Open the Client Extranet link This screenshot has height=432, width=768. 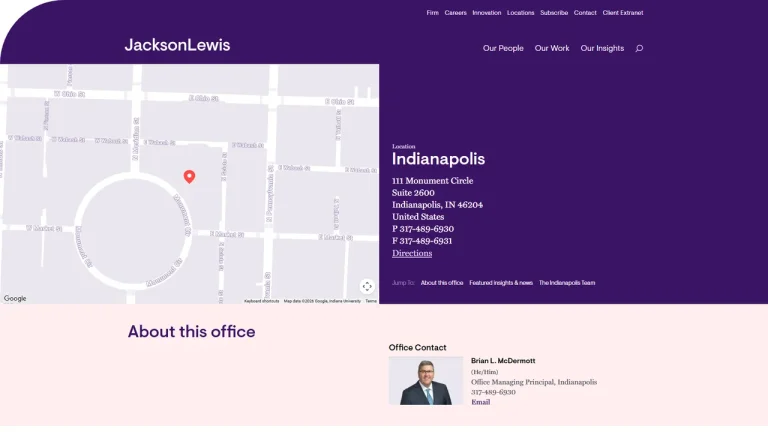coord(623,13)
